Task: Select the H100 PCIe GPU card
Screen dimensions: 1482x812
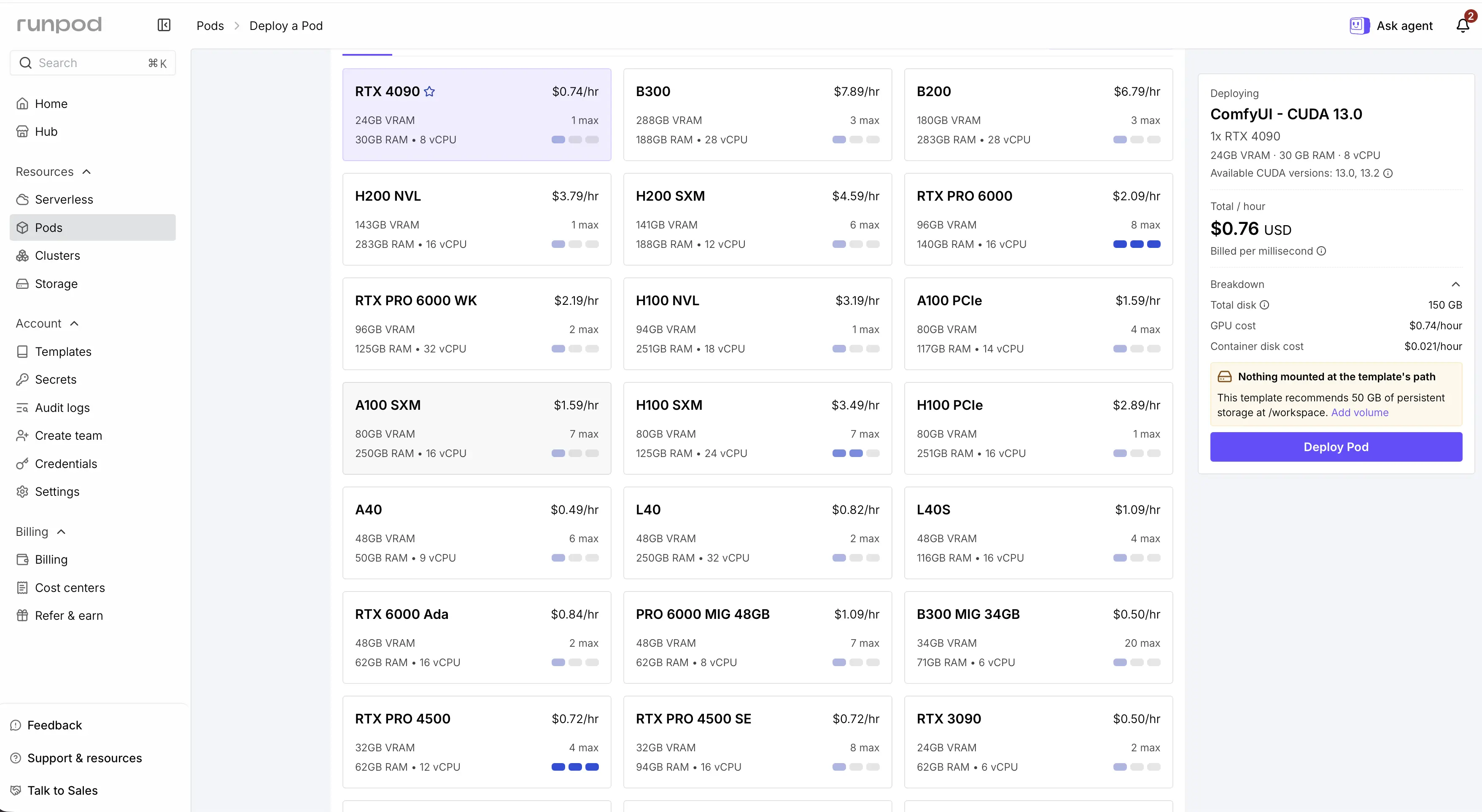Action: pos(1038,428)
